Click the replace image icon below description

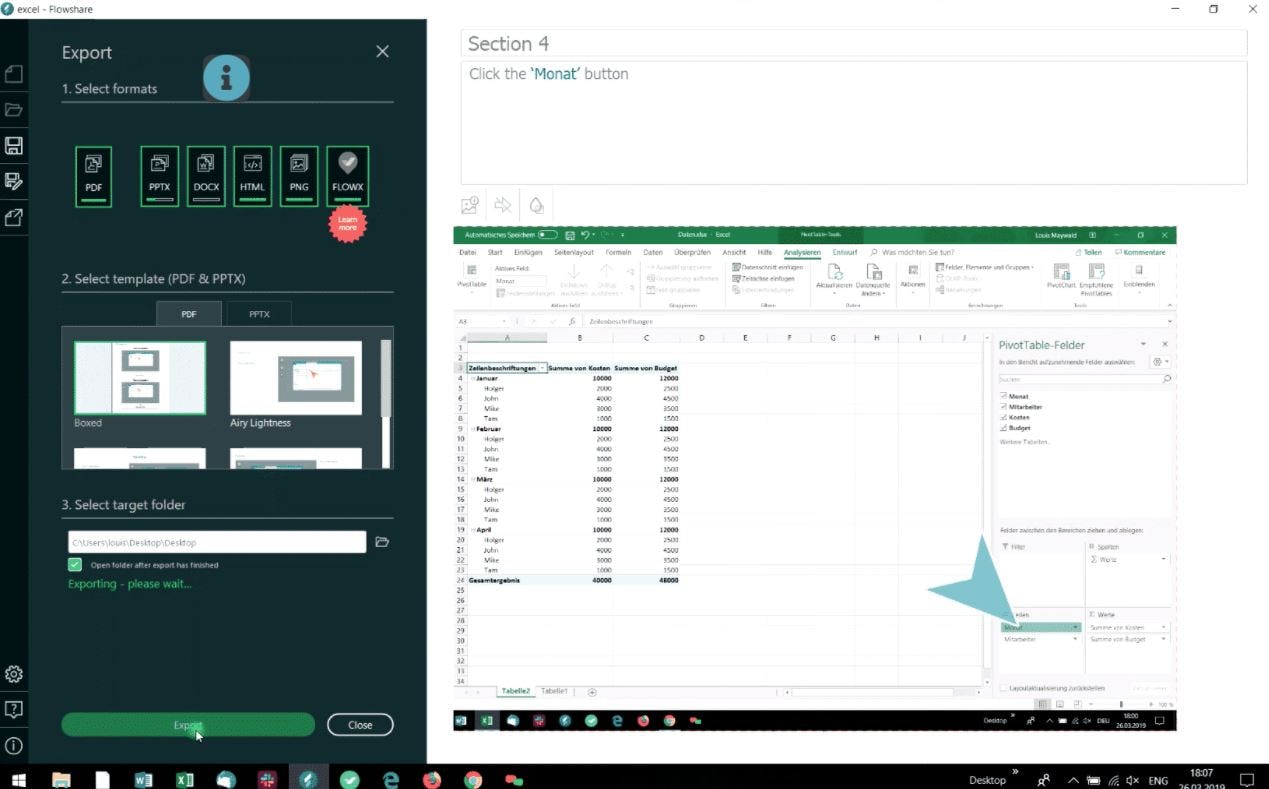(470, 205)
